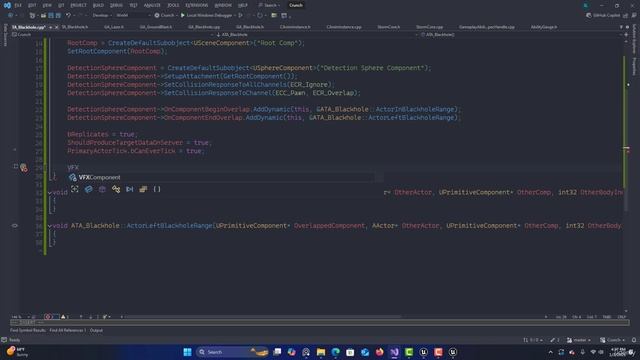
Task: Click the fourth IntelliSense filter icon
Action: click(116, 189)
